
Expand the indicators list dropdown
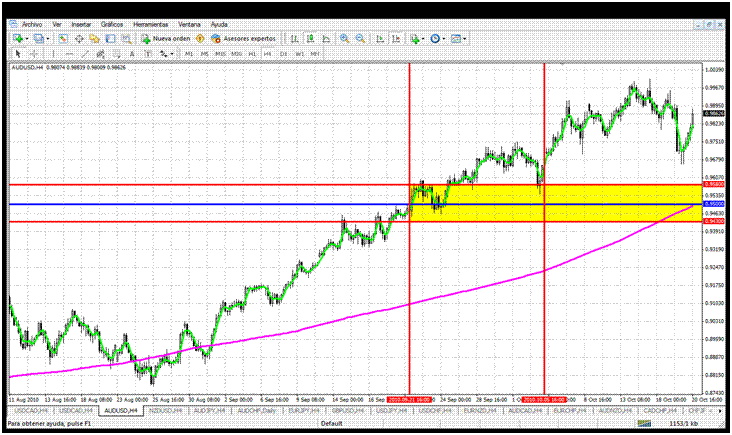pos(423,38)
